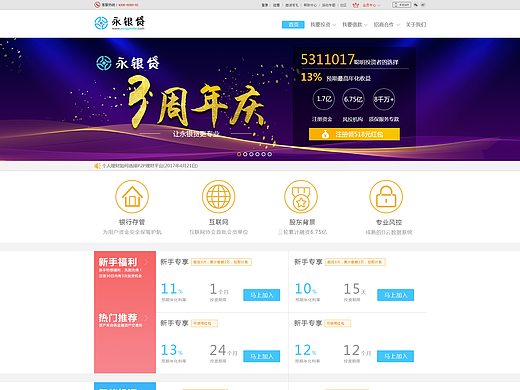Click 马上加入 for the 13% 24-month product

pyautogui.click(x=262, y=356)
